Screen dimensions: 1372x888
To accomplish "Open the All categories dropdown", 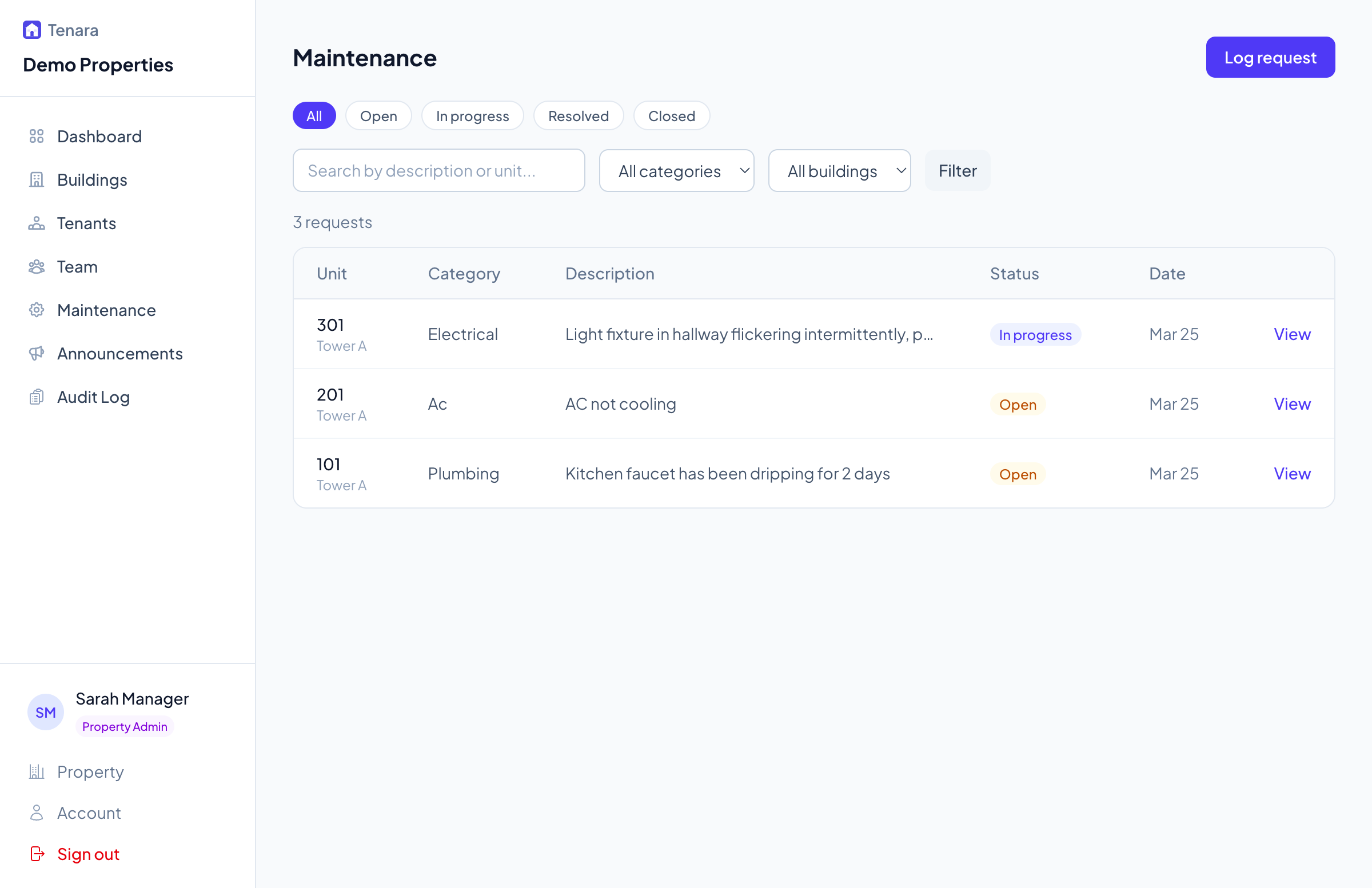I will 676,170.
